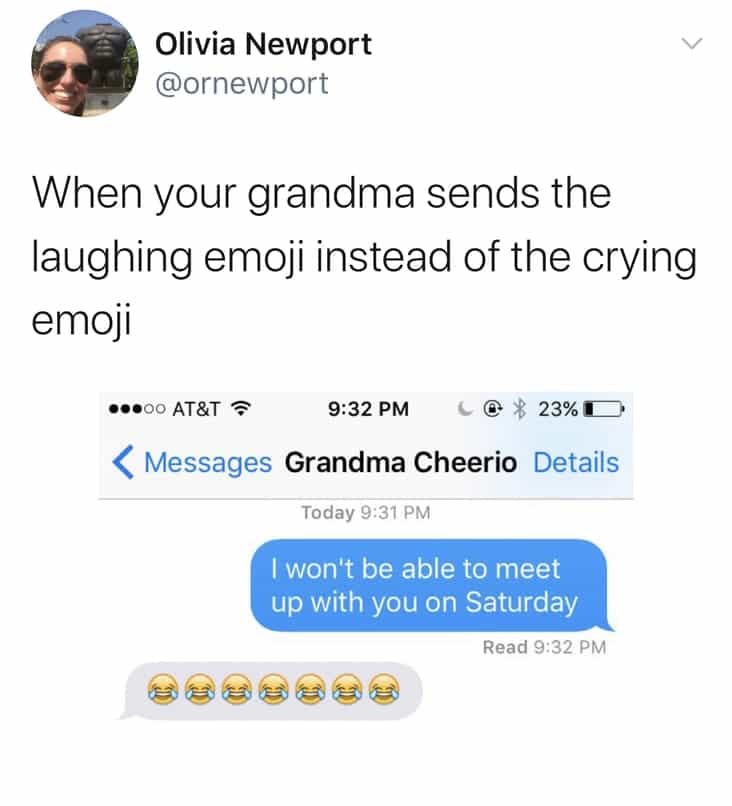Tap the Grandma Cheerio conversation title

click(401, 462)
